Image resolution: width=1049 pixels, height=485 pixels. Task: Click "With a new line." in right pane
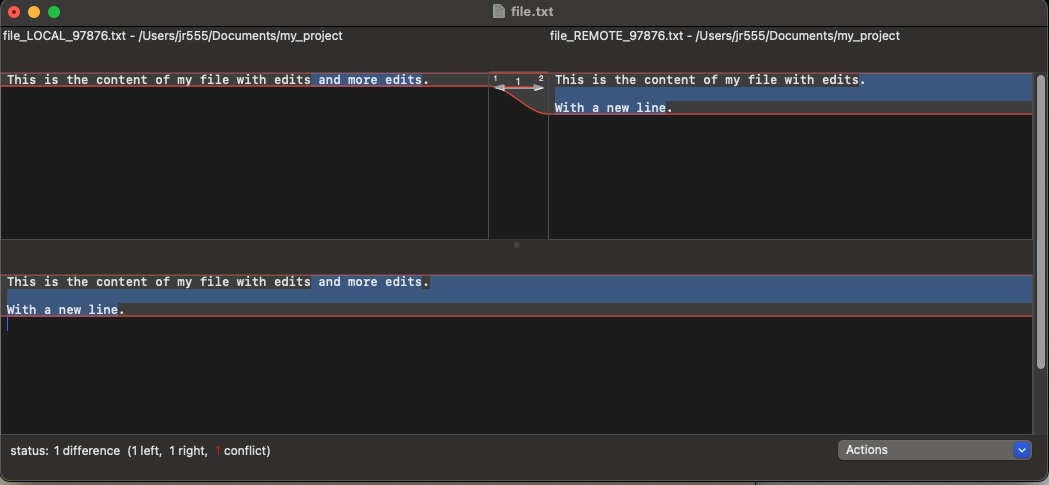pyautogui.click(x=614, y=108)
